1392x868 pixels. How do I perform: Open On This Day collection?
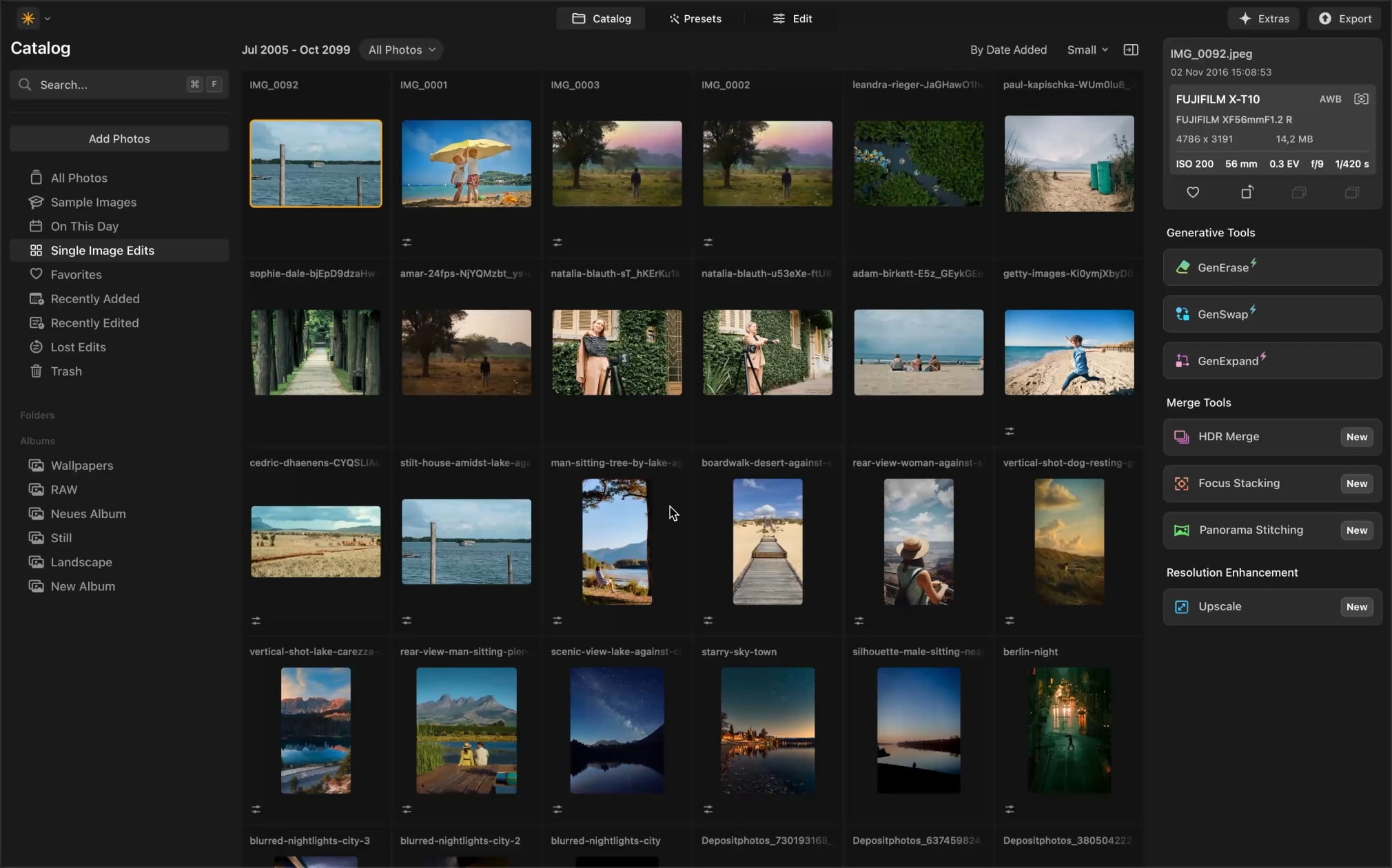click(119, 226)
